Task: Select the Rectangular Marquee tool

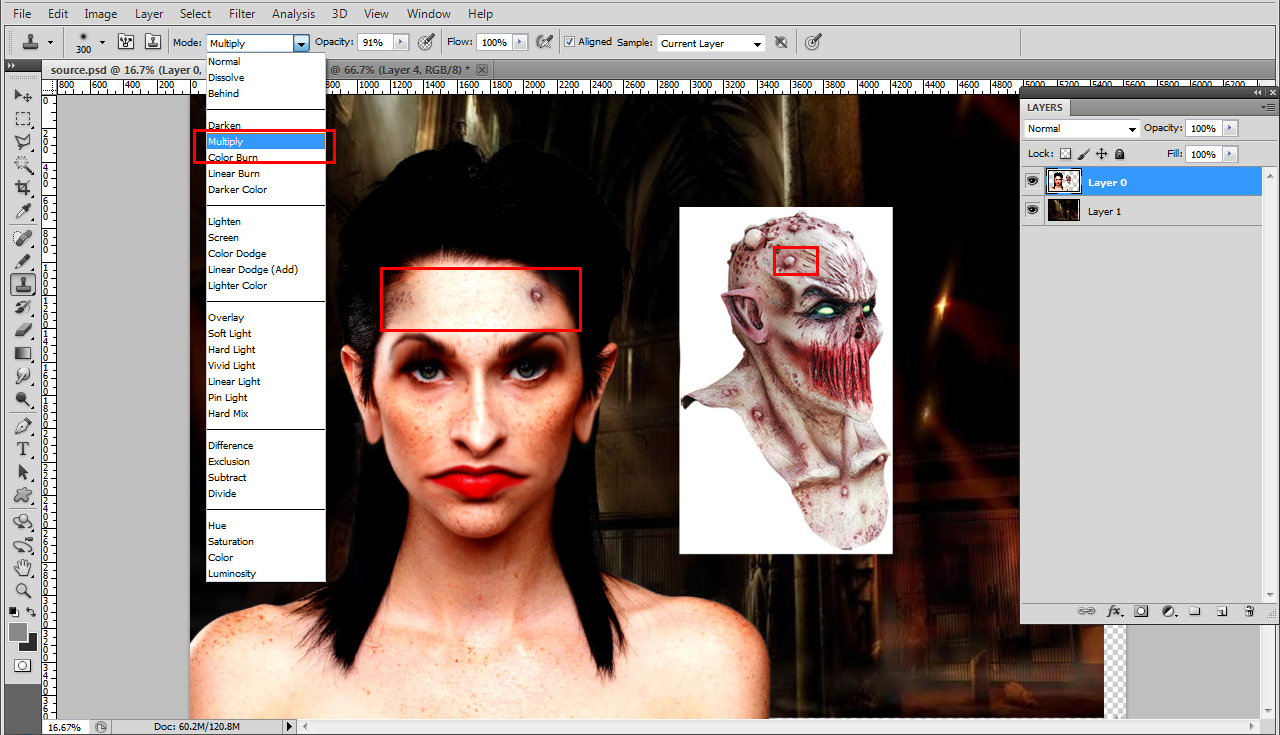Action: [x=23, y=119]
